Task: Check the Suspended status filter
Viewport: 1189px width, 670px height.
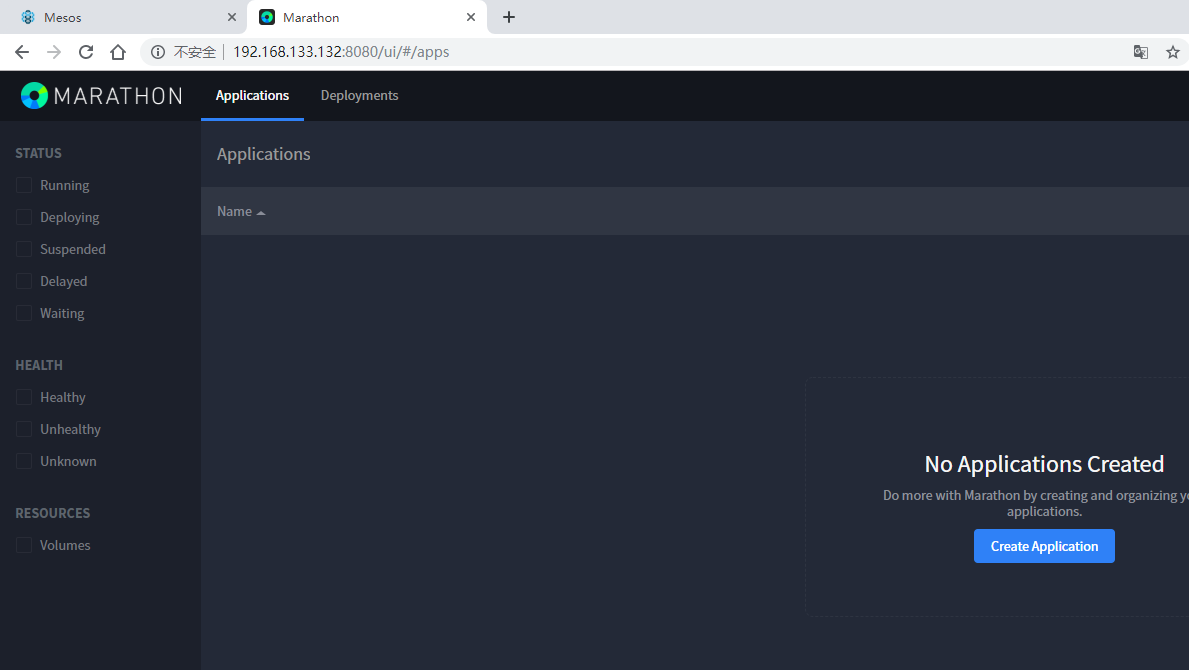Action: coord(24,250)
